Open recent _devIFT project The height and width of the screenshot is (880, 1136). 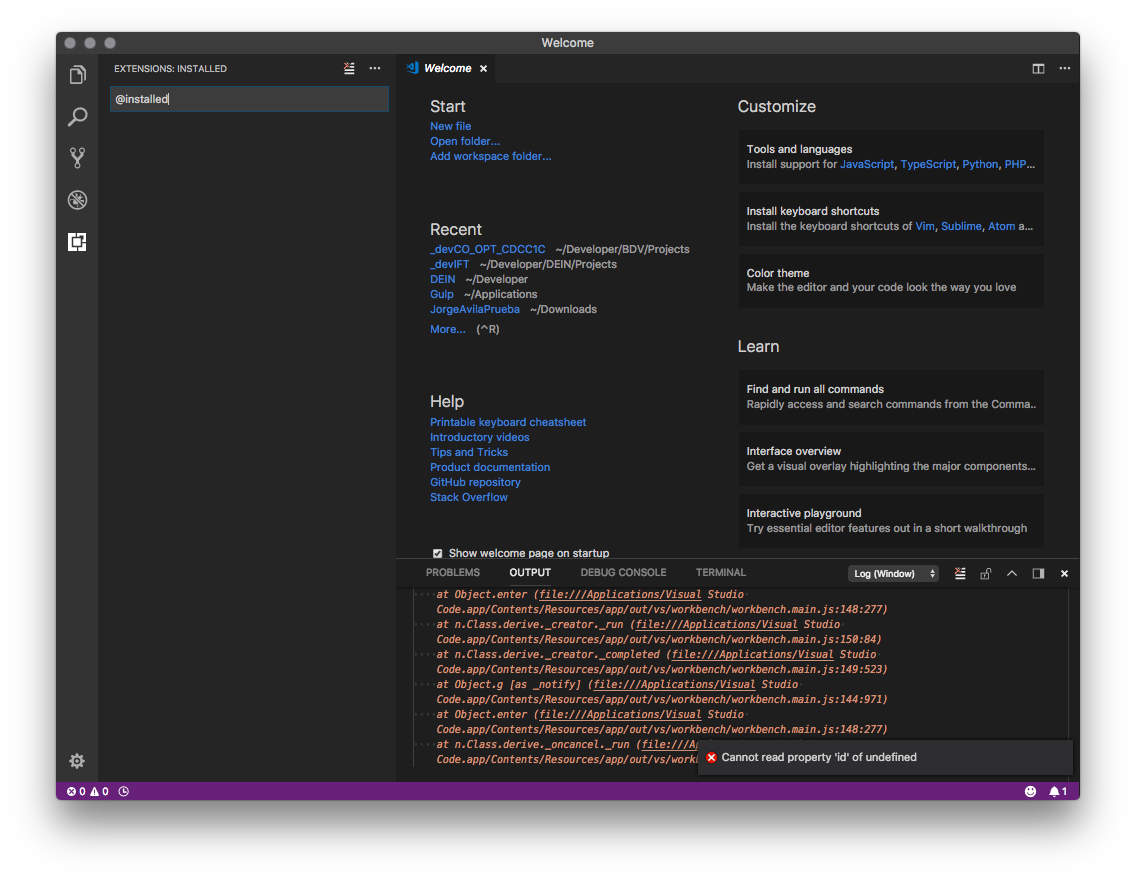(x=450, y=264)
